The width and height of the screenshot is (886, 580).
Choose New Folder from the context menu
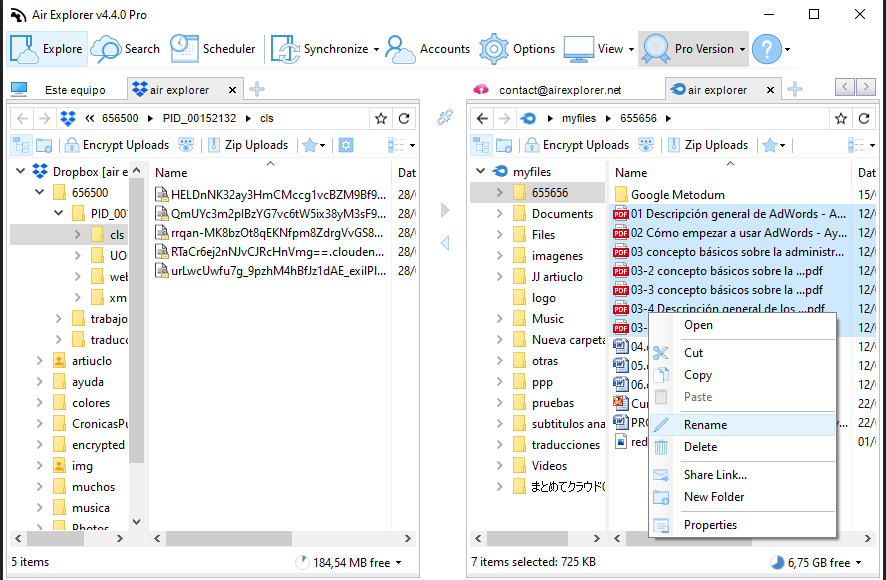point(742,497)
